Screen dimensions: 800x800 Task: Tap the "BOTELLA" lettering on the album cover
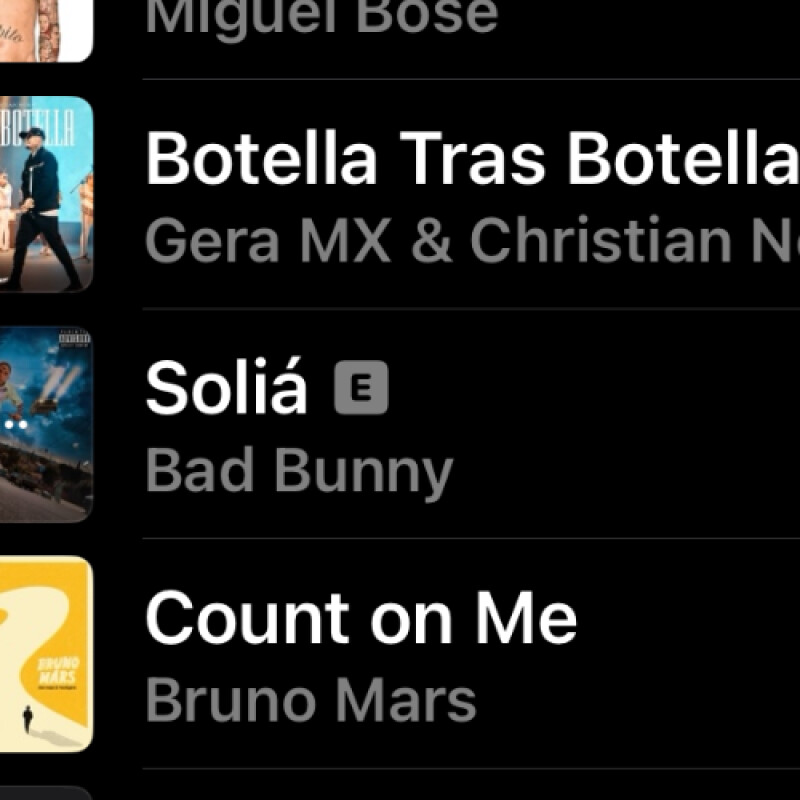click(50, 129)
